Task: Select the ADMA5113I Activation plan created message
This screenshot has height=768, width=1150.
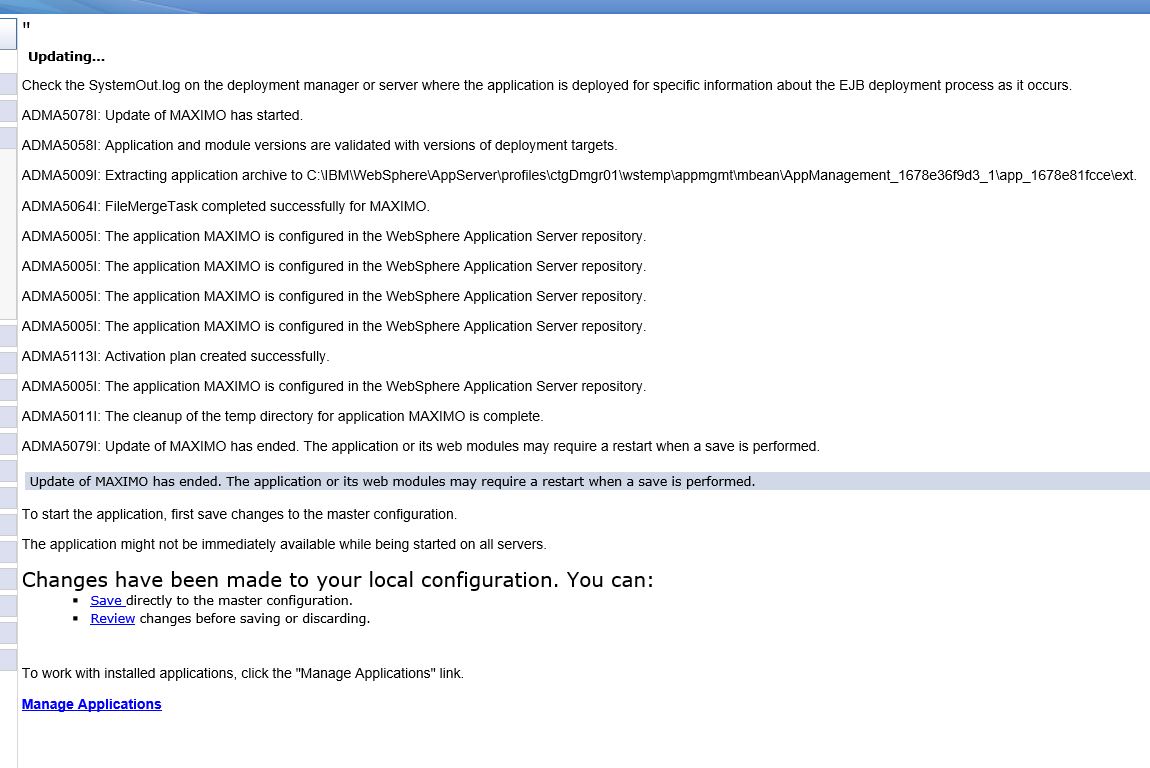Action: [175, 356]
